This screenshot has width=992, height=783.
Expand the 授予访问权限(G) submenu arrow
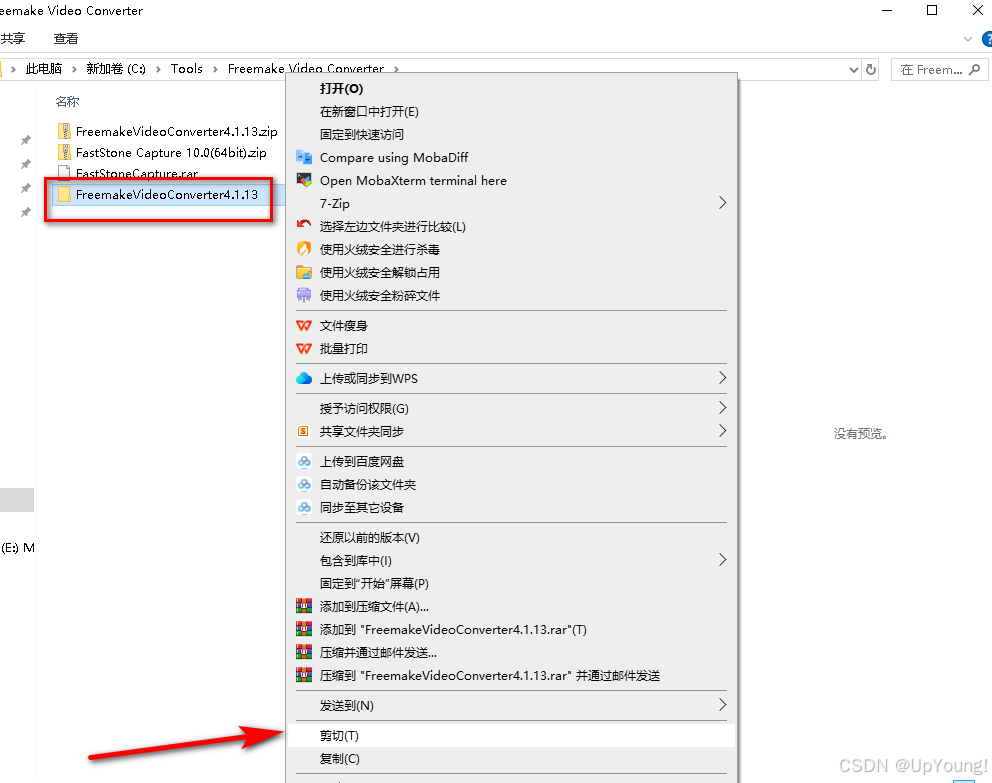(x=722, y=408)
